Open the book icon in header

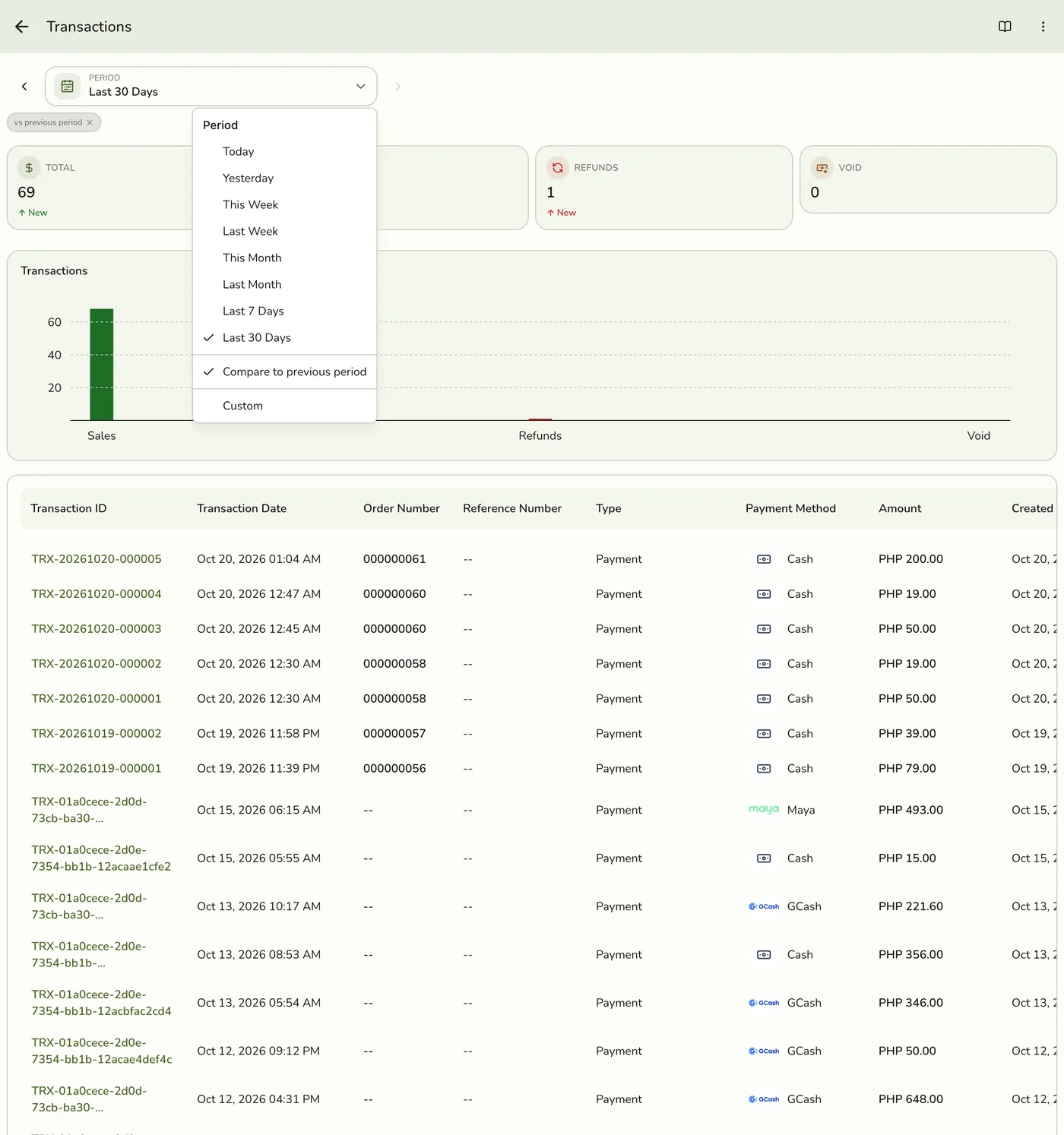pyautogui.click(x=1005, y=27)
